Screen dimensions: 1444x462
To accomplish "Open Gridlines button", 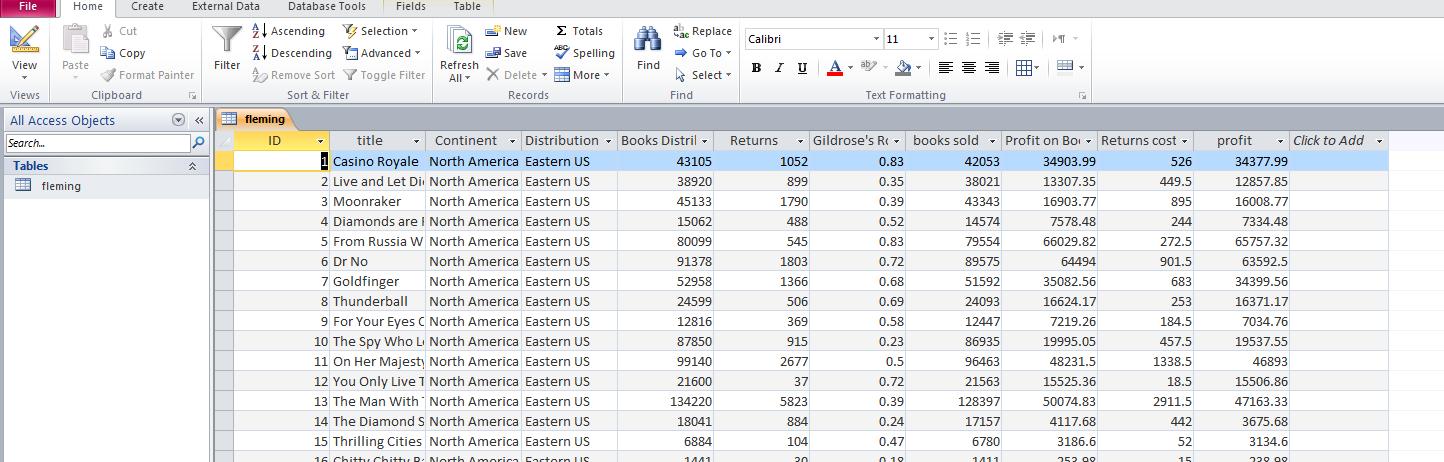I will point(1025,68).
